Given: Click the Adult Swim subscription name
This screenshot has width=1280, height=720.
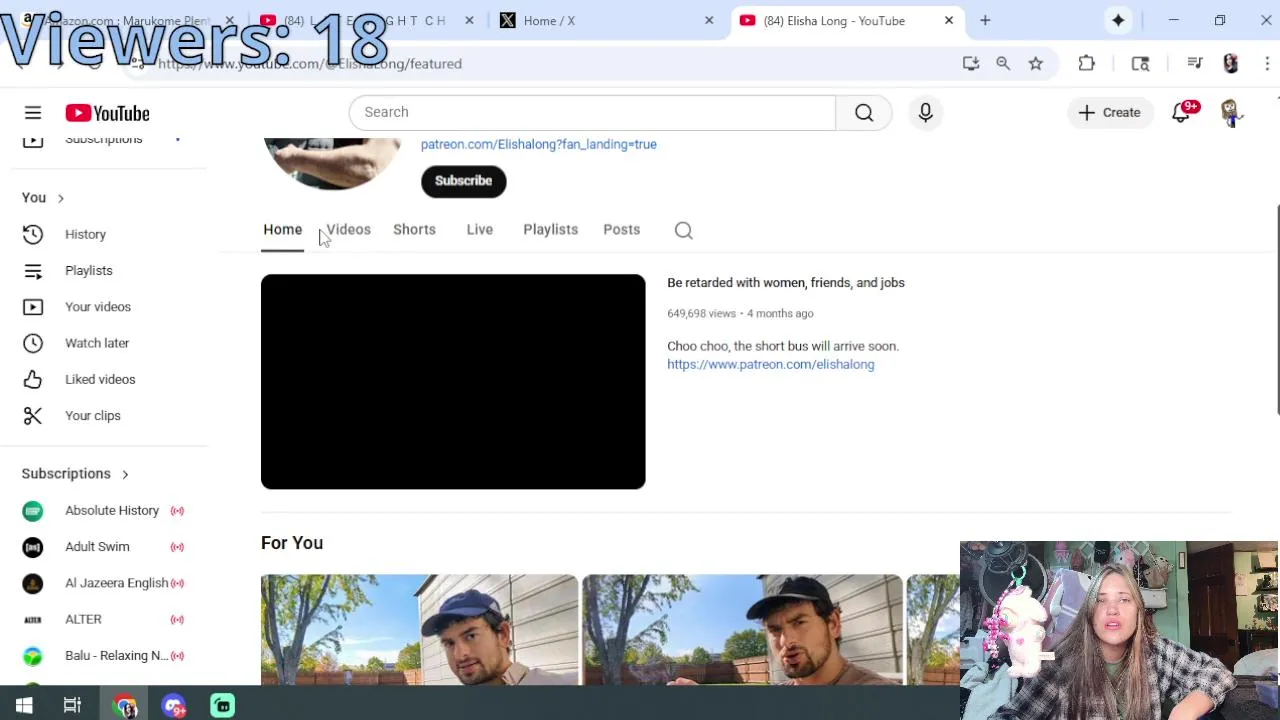Looking at the screenshot, I should pos(97,547).
